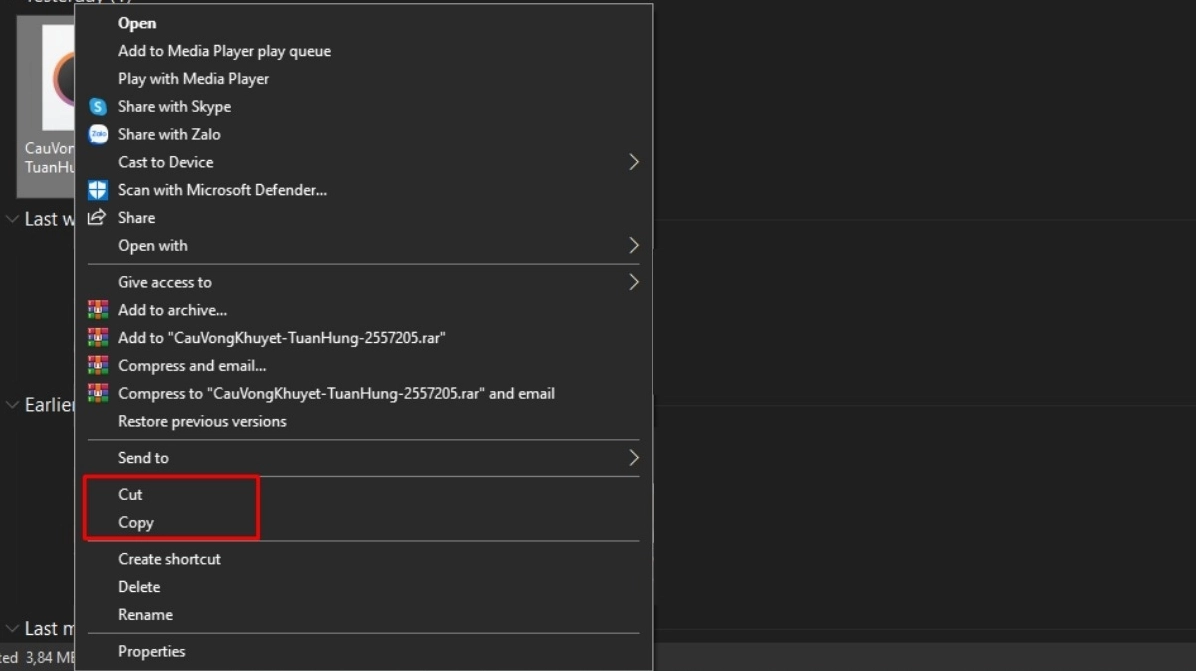Select Compress to rar and email entry
The height and width of the screenshot is (671, 1196).
pyautogui.click(x=363, y=393)
